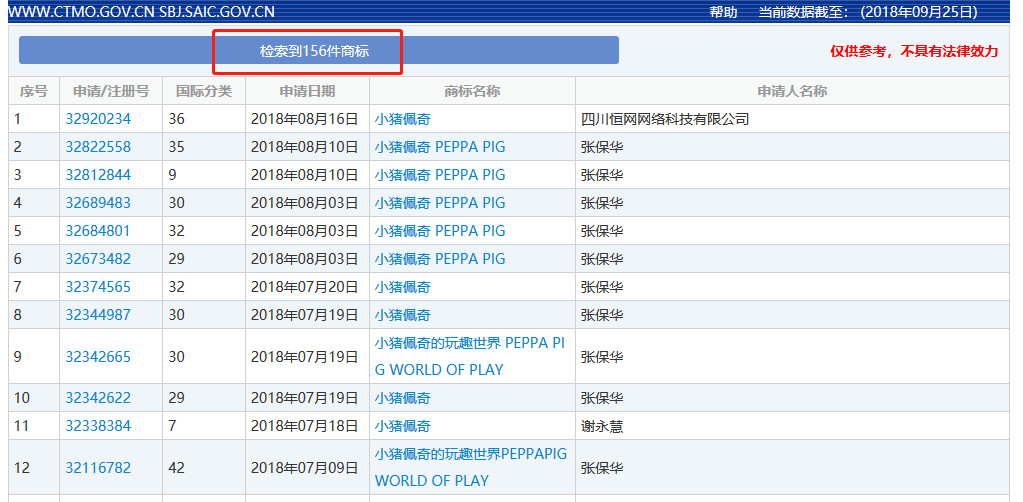The height and width of the screenshot is (502, 1023).
Task: Open registration number 32338384
Action: [x=98, y=426]
